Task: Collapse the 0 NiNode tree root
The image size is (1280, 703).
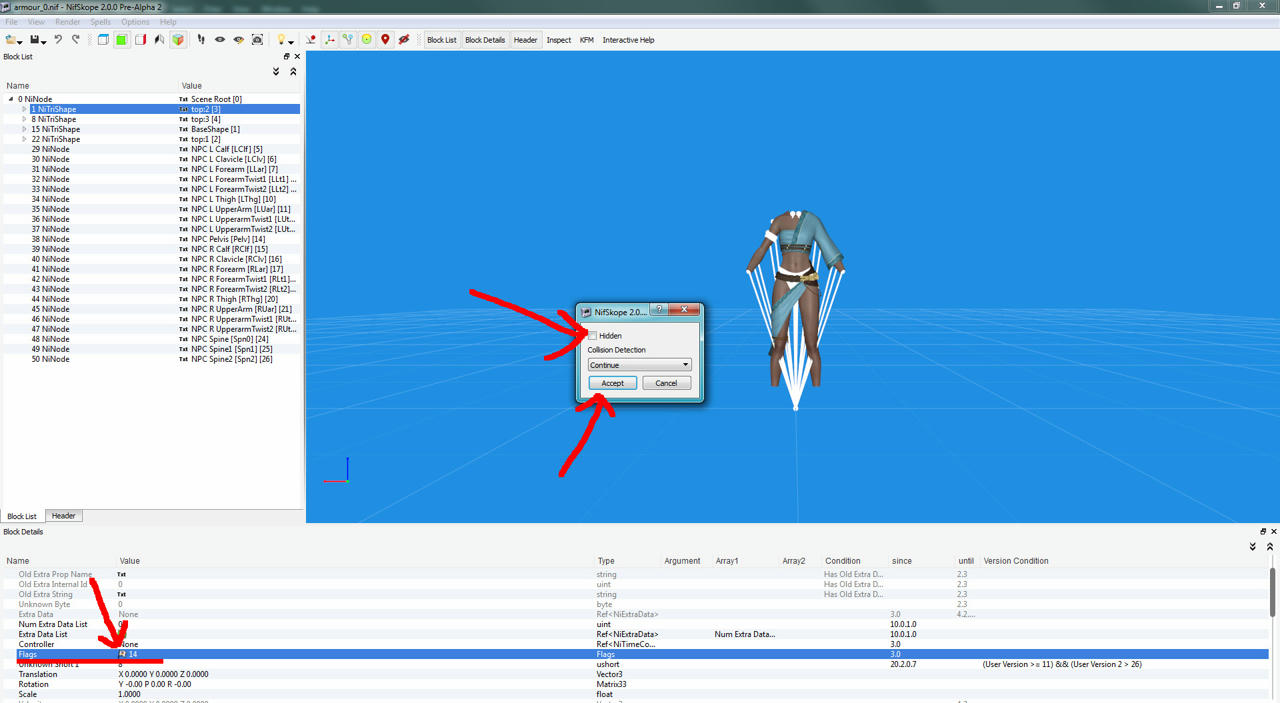Action: [x=11, y=99]
